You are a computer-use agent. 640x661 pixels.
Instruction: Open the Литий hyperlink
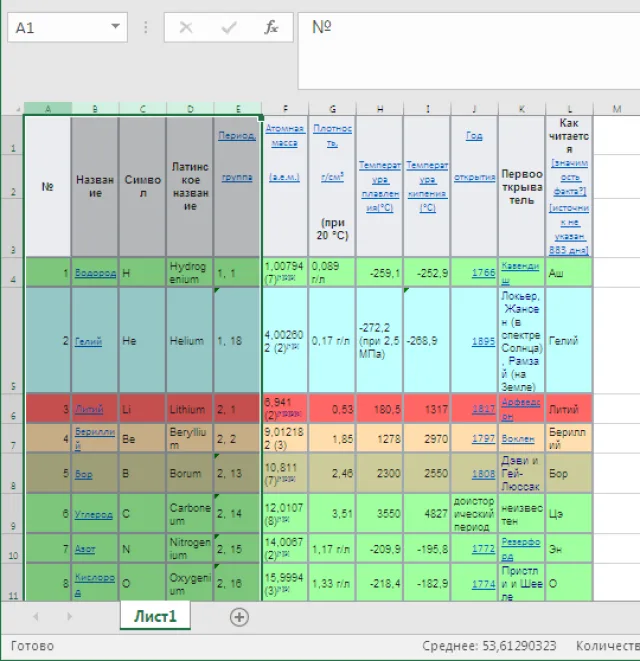pyautogui.click(x=89, y=409)
